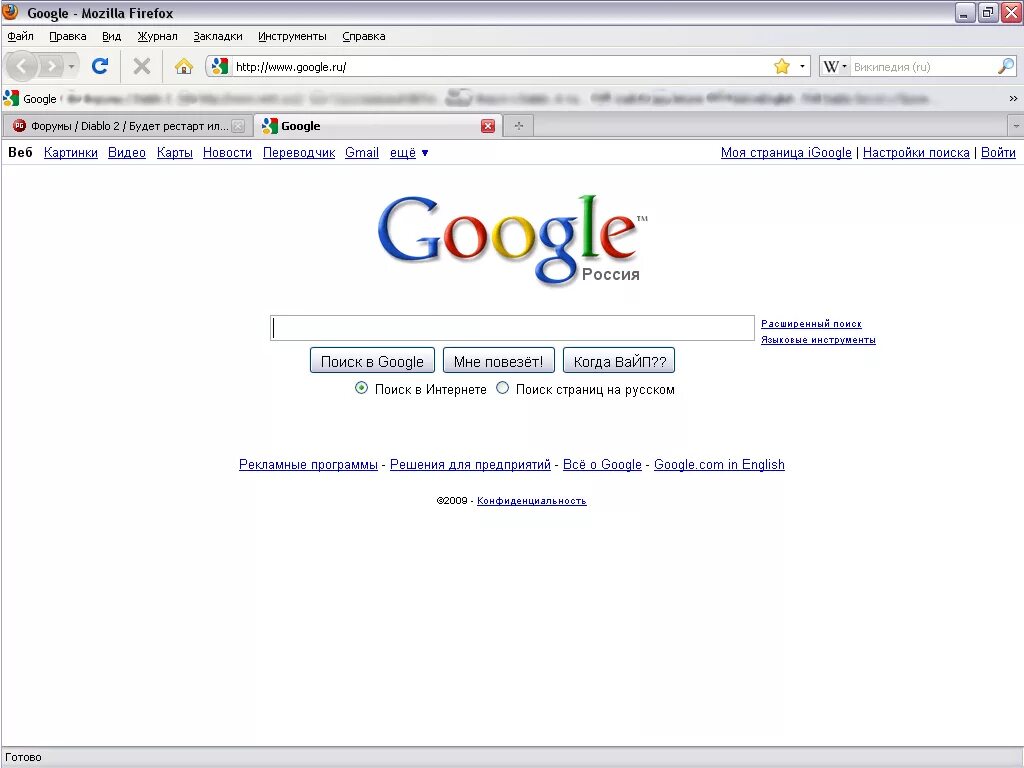The width and height of the screenshot is (1024, 768).
Task: Expand the ещё dropdown
Action: pos(409,152)
